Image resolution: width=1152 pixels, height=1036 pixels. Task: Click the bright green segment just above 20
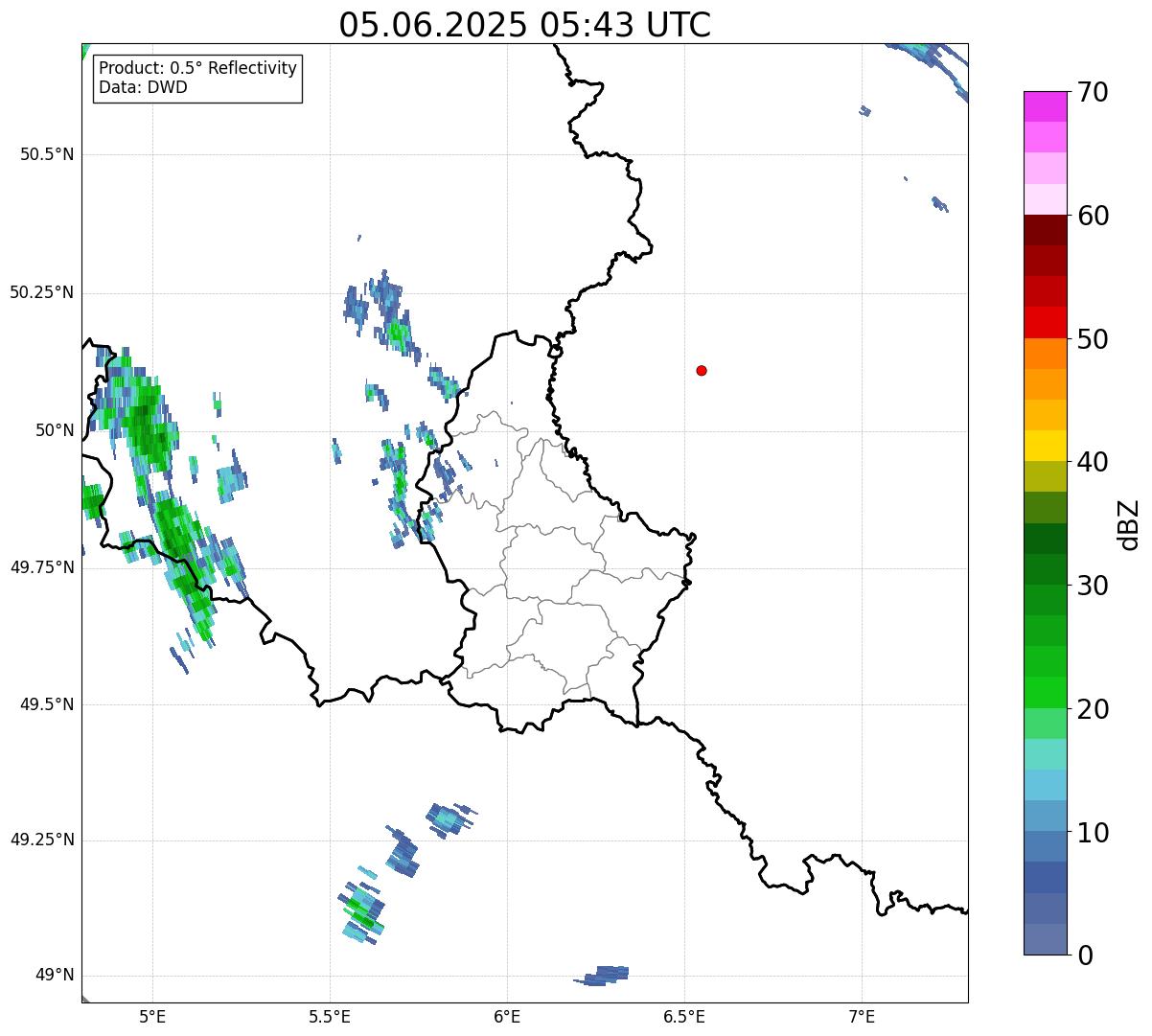coord(1045,692)
